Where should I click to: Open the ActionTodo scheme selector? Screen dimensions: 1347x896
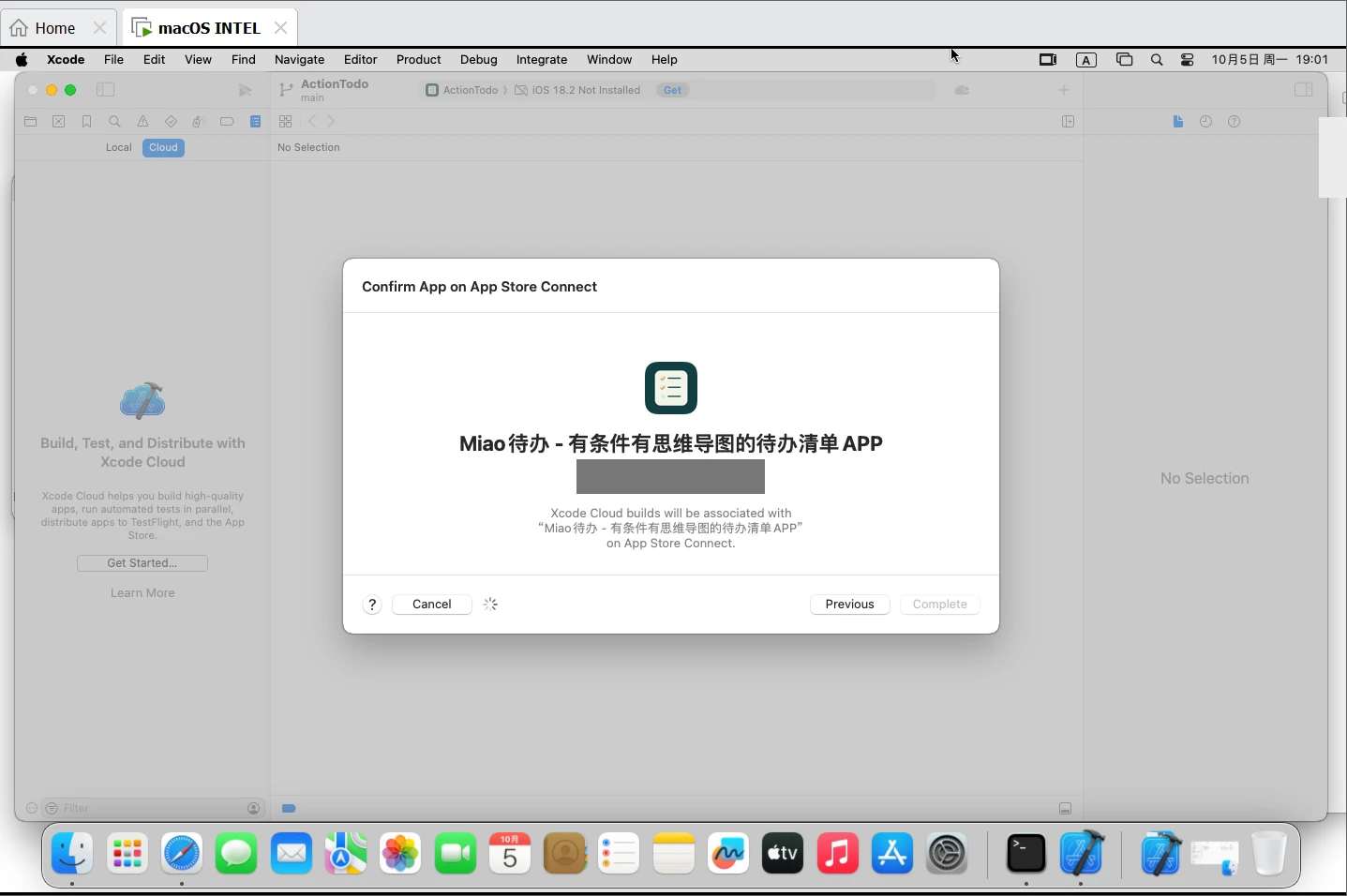coord(462,90)
